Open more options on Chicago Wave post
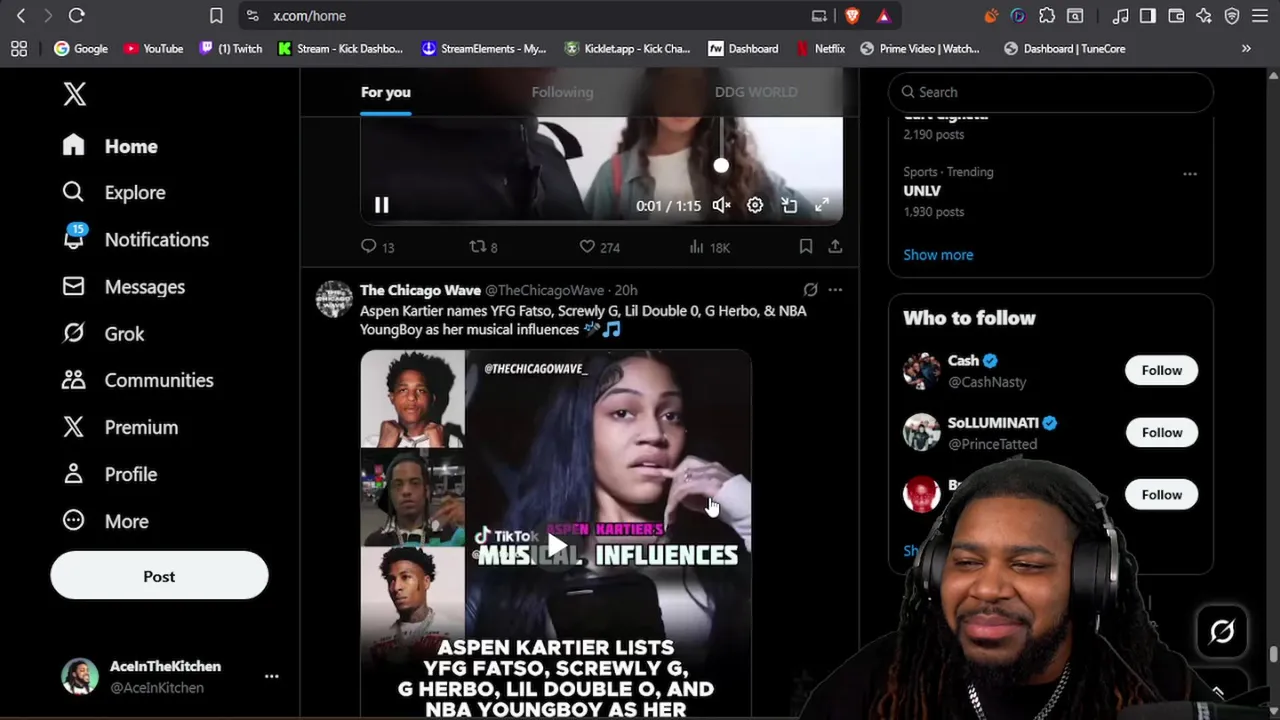Image resolution: width=1280 pixels, height=720 pixels. pos(835,290)
